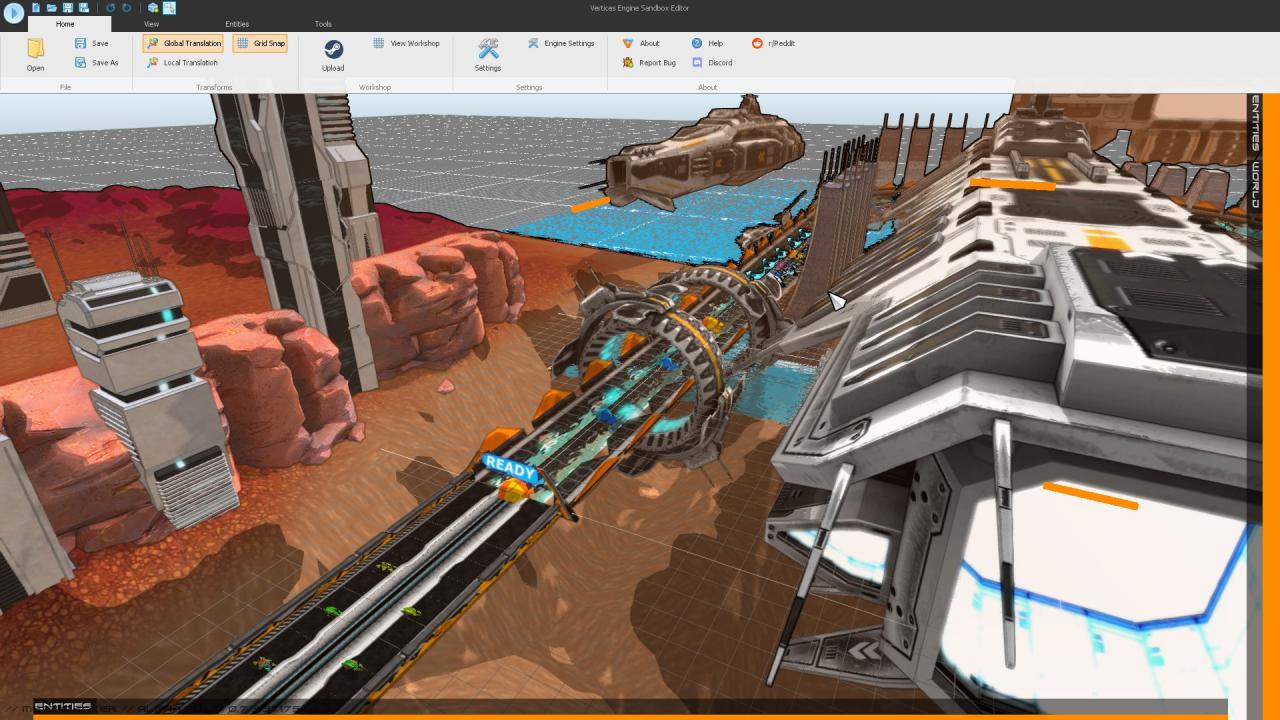Open Settings with the wrench icon
Image resolution: width=1280 pixels, height=720 pixels.
487,50
